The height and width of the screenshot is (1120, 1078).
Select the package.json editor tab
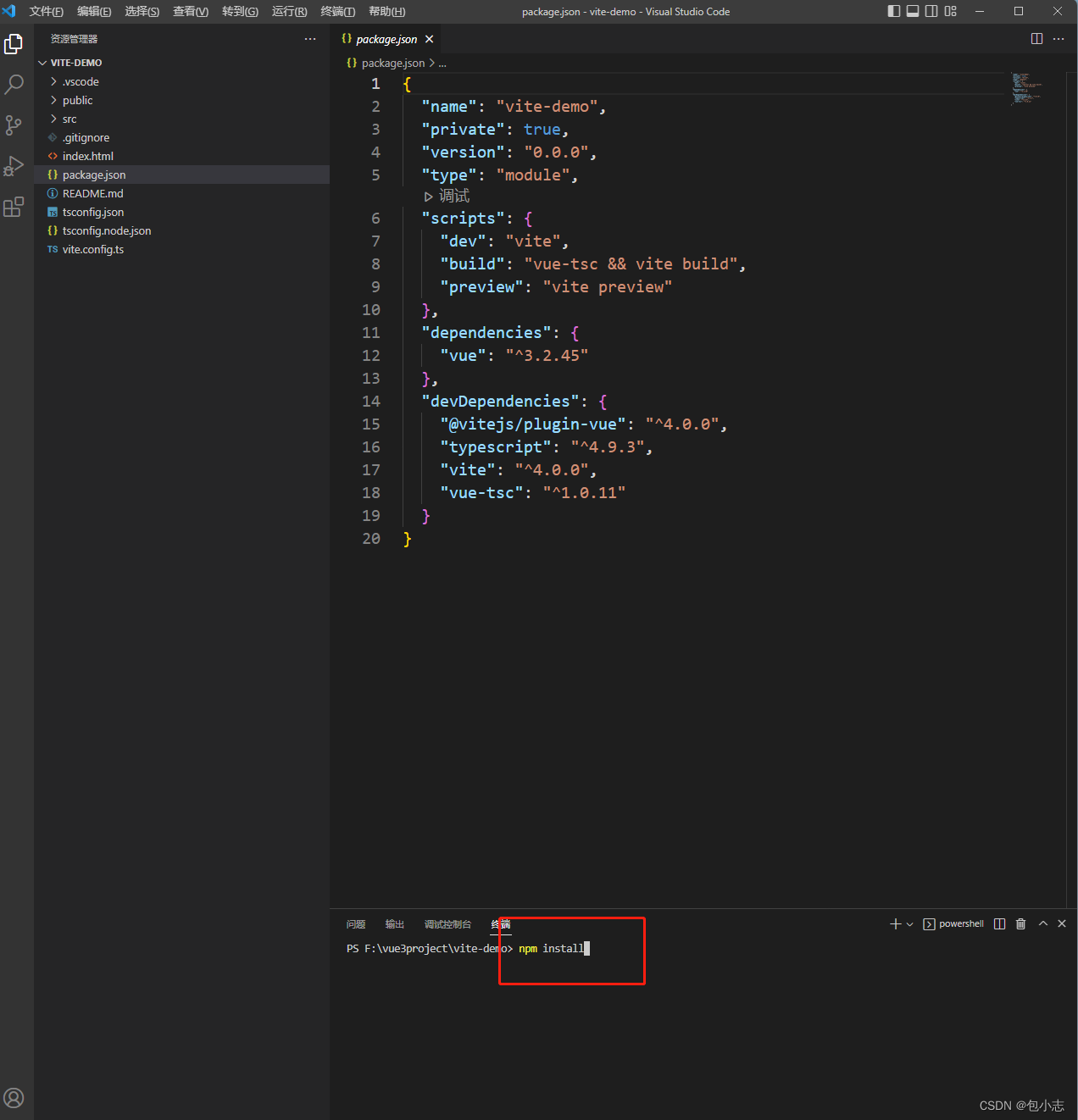click(387, 39)
